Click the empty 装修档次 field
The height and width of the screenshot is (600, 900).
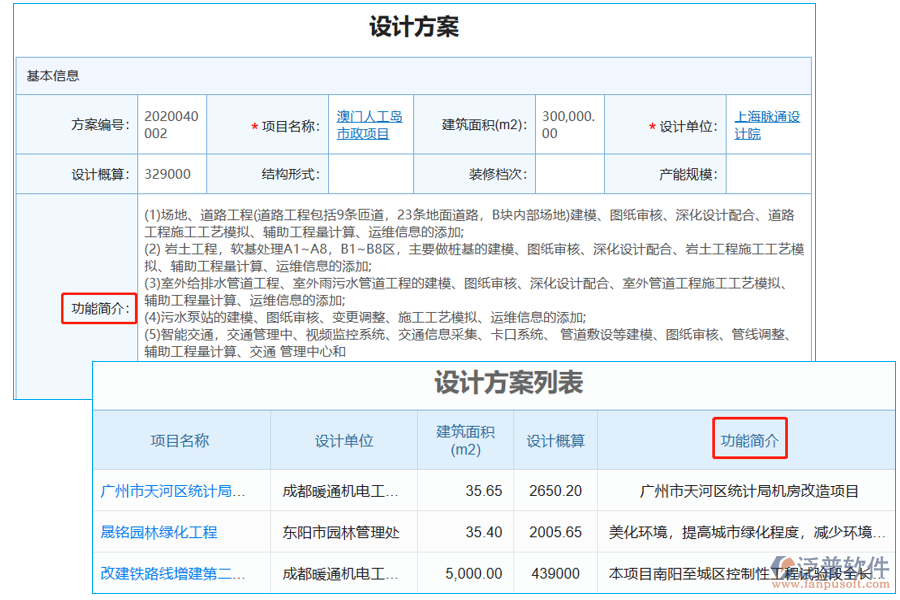click(569, 173)
